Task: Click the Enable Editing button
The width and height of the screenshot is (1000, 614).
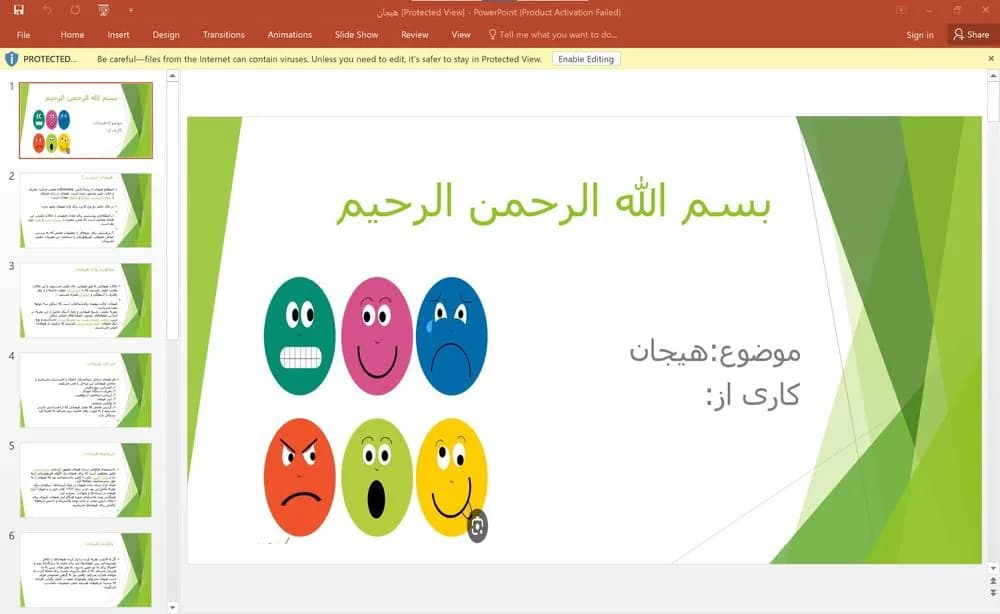Action: [x=586, y=59]
